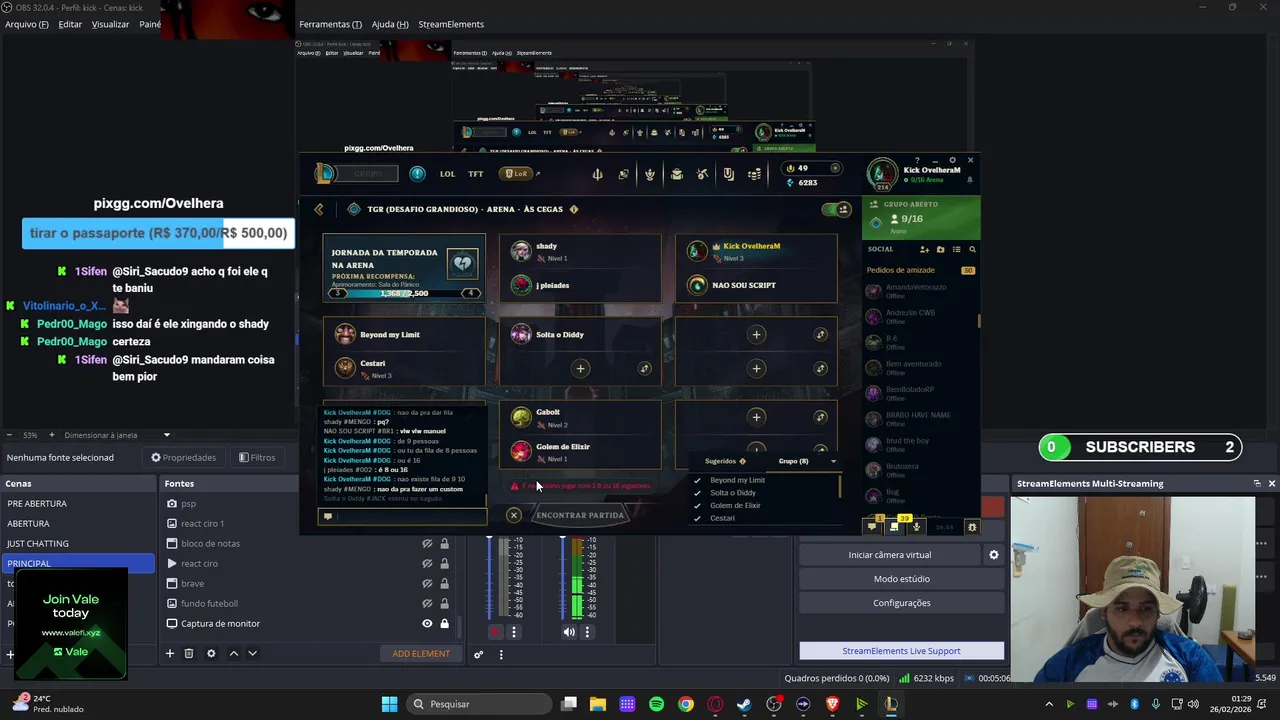Move source down with arrow icon
1280x720 pixels.
click(252, 653)
